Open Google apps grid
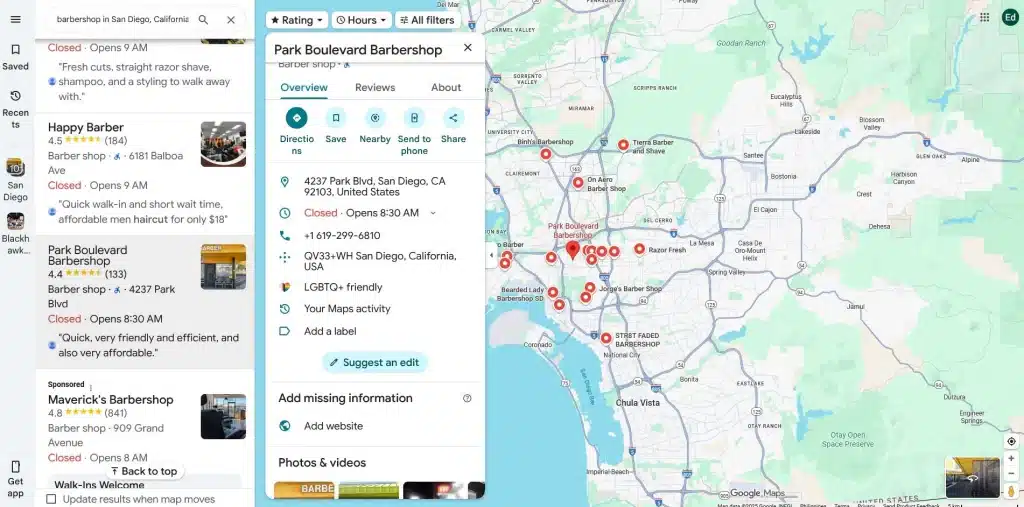Viewport: 1024px width, 507px height. 984,18
